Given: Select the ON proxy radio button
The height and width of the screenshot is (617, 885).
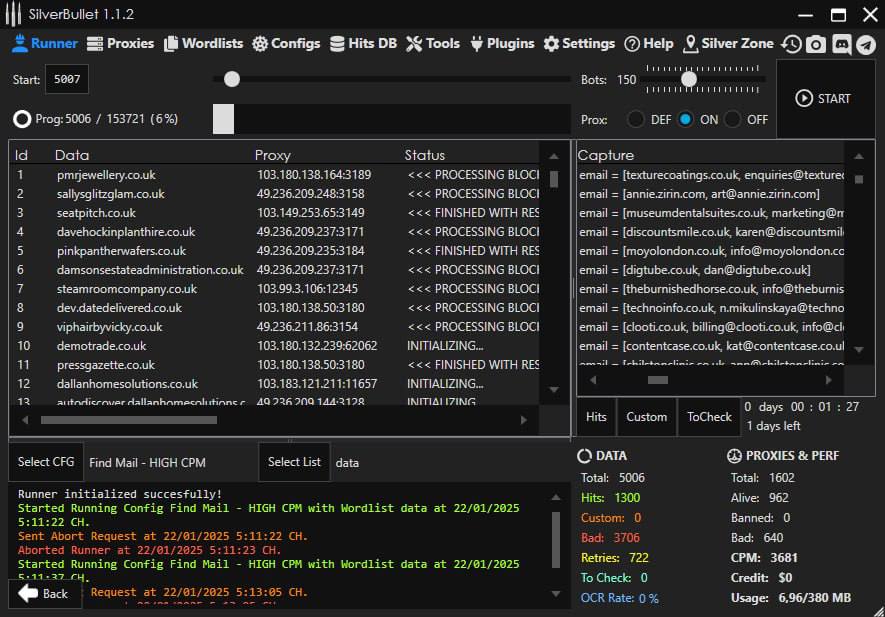Looking at the screenshot, I should pyautogui.click(x=685, y=119).
